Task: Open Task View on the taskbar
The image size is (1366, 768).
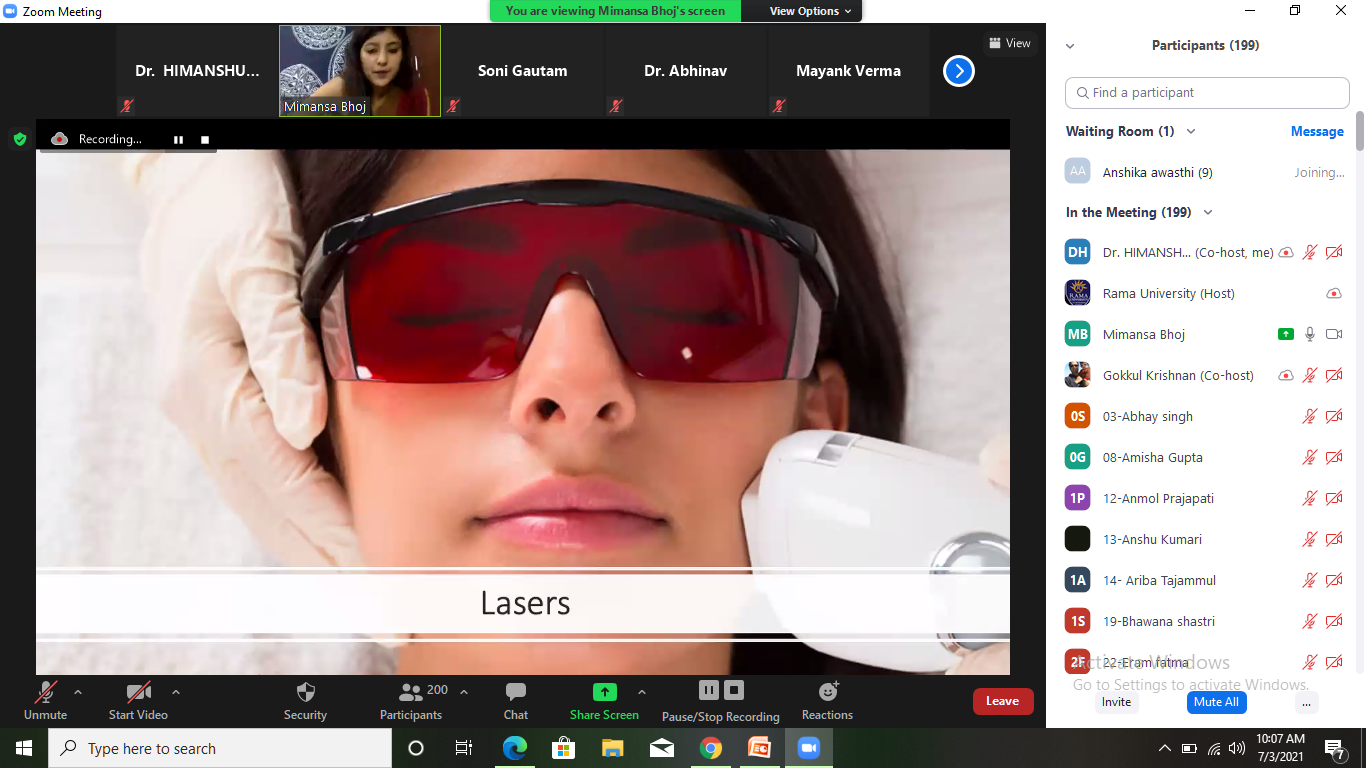Action: (464, 748)
